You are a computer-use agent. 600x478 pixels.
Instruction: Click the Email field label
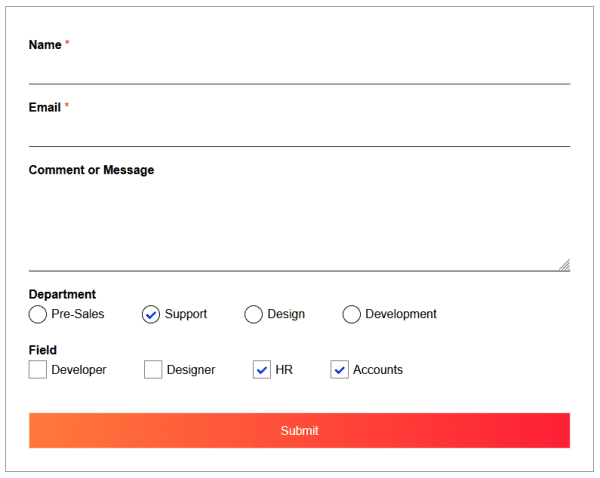[45, 107]
